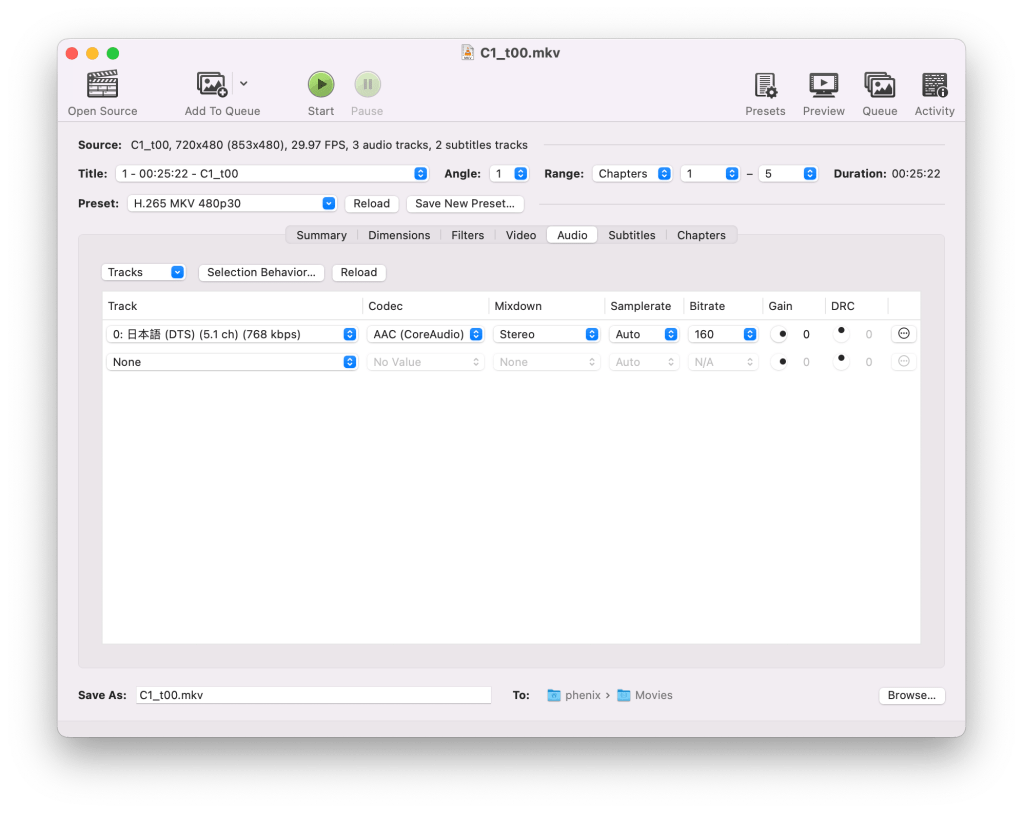Open the Stereo mixdown dropdown
The width and height of the screenshot is (1023, 813).
pyautogui.click(x=547, y=334)
